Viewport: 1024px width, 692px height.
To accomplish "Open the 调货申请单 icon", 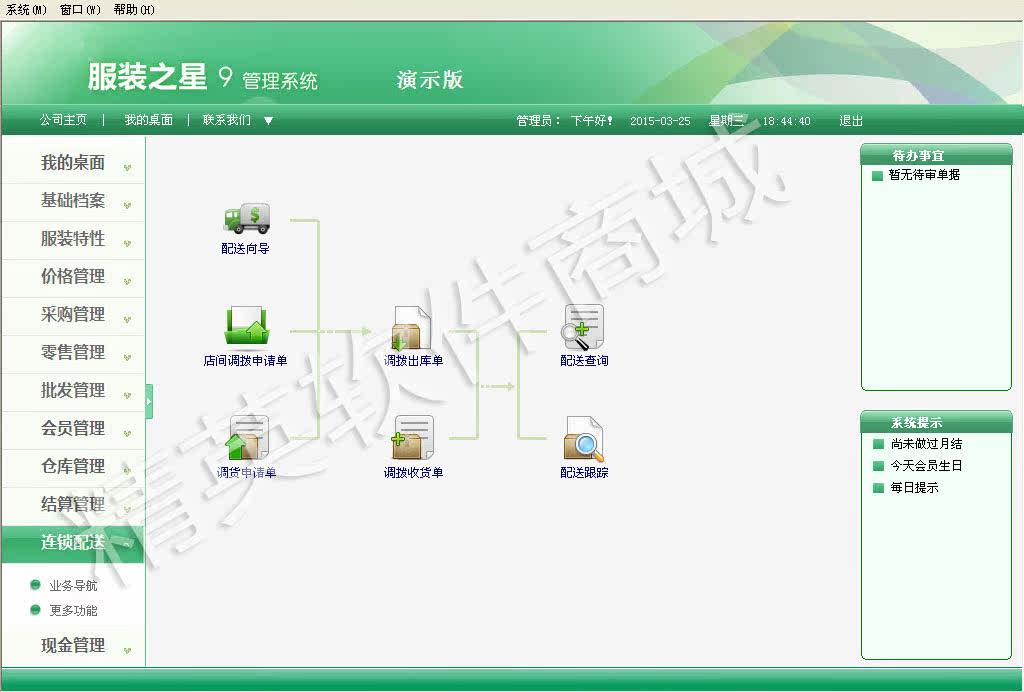I will coord(246,437).
